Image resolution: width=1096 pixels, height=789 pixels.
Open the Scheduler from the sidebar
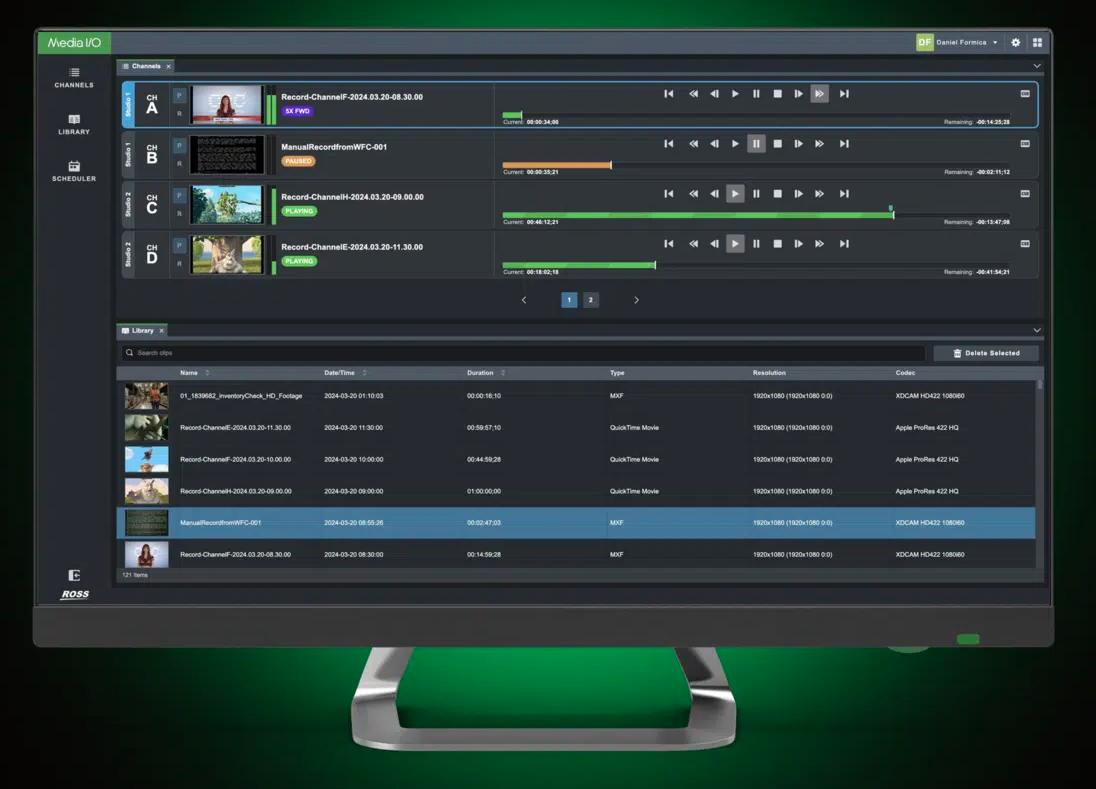pos(74,170)
